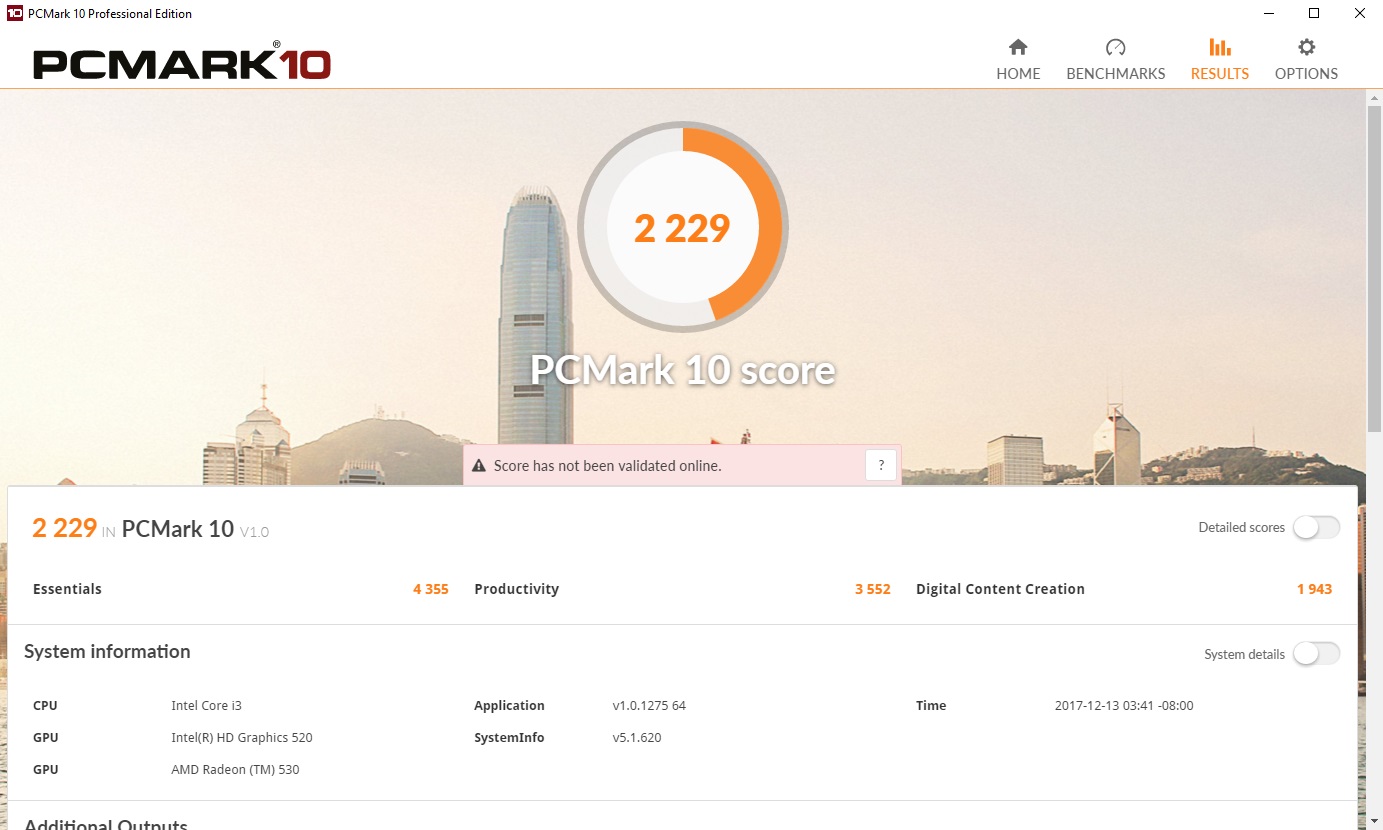
Task: Open the Benchmarks gauge icon
Action: pyautogui.click(x=1116, y=47)
